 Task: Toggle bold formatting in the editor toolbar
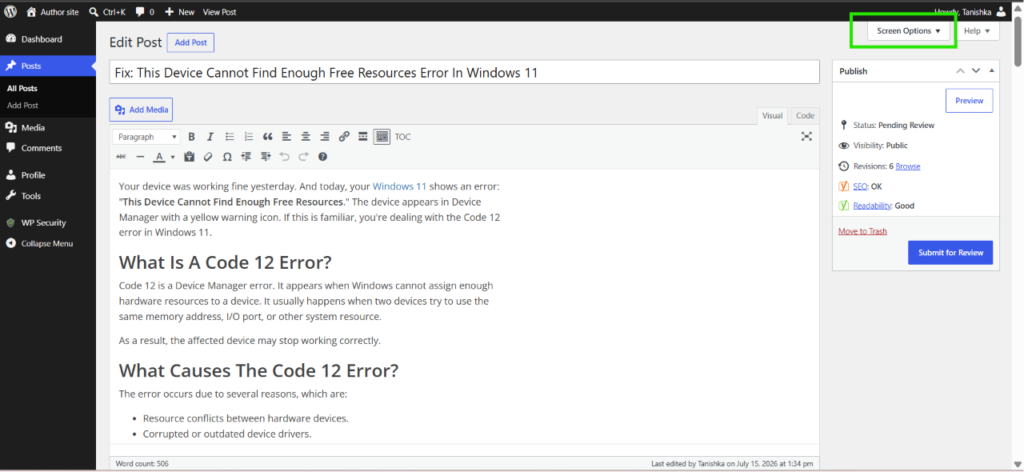(191, 136)
